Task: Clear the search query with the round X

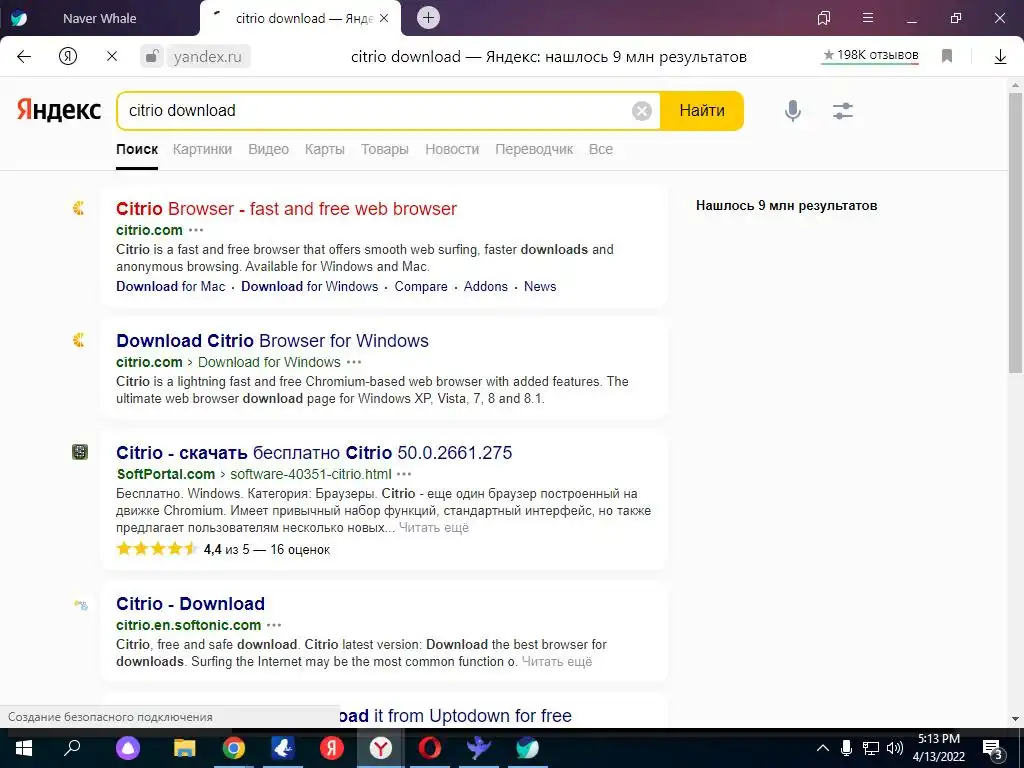Action: (x=641, y=111)
